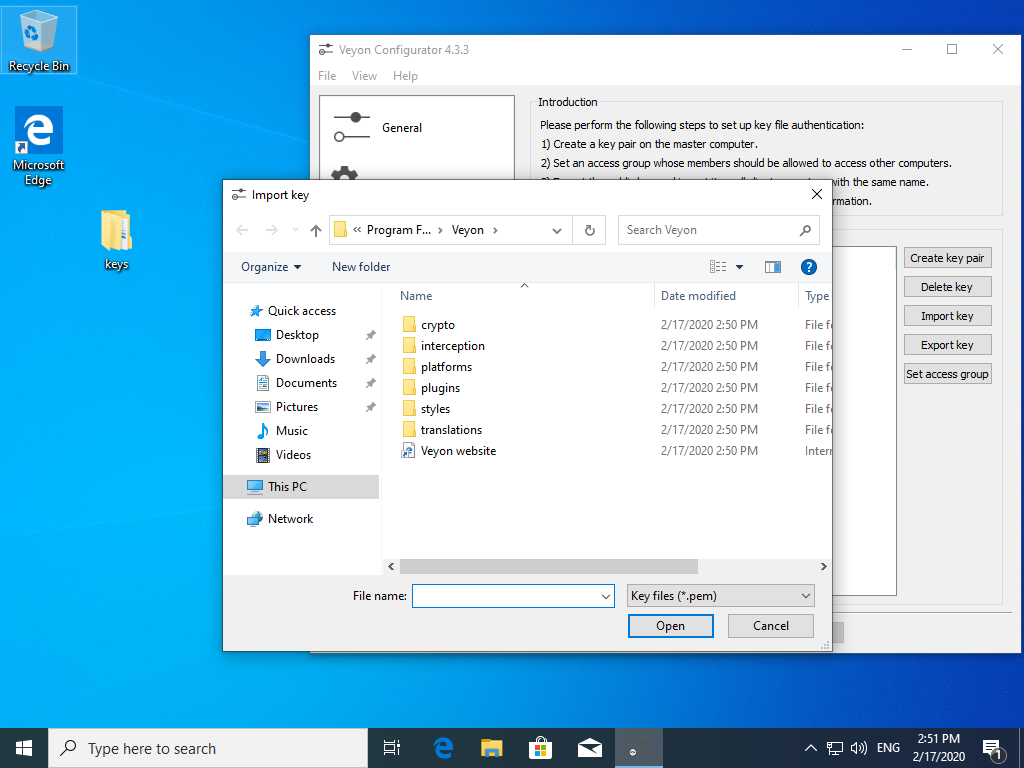Click the back navigation arrow in Import key dialog
1024x768 pixels.
242,230
